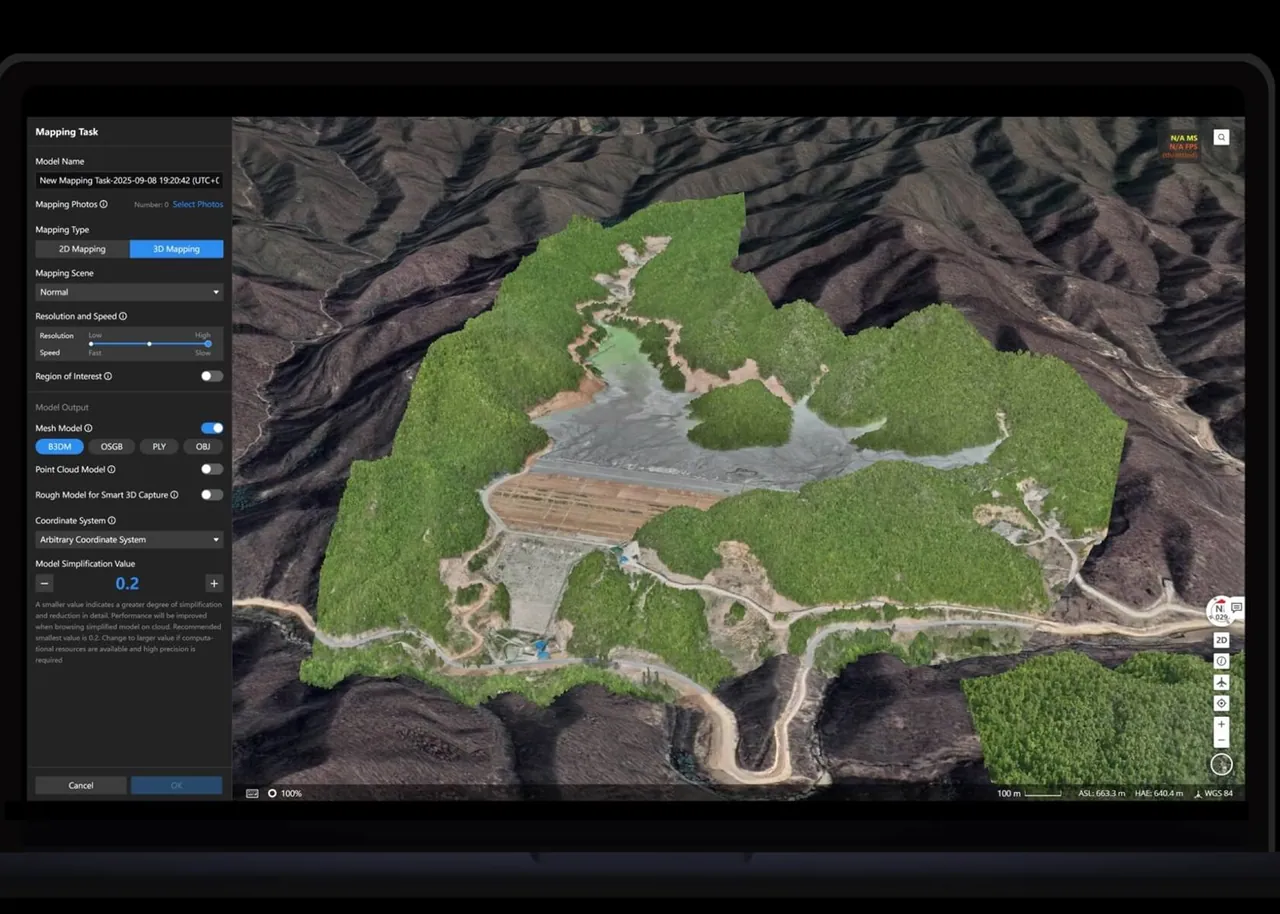Image resolution: width=1280 pixels, height=914 pixels.
Task: Expand the Arbitrary Coordinate System dropdown
Action: (x=129, y=539)
